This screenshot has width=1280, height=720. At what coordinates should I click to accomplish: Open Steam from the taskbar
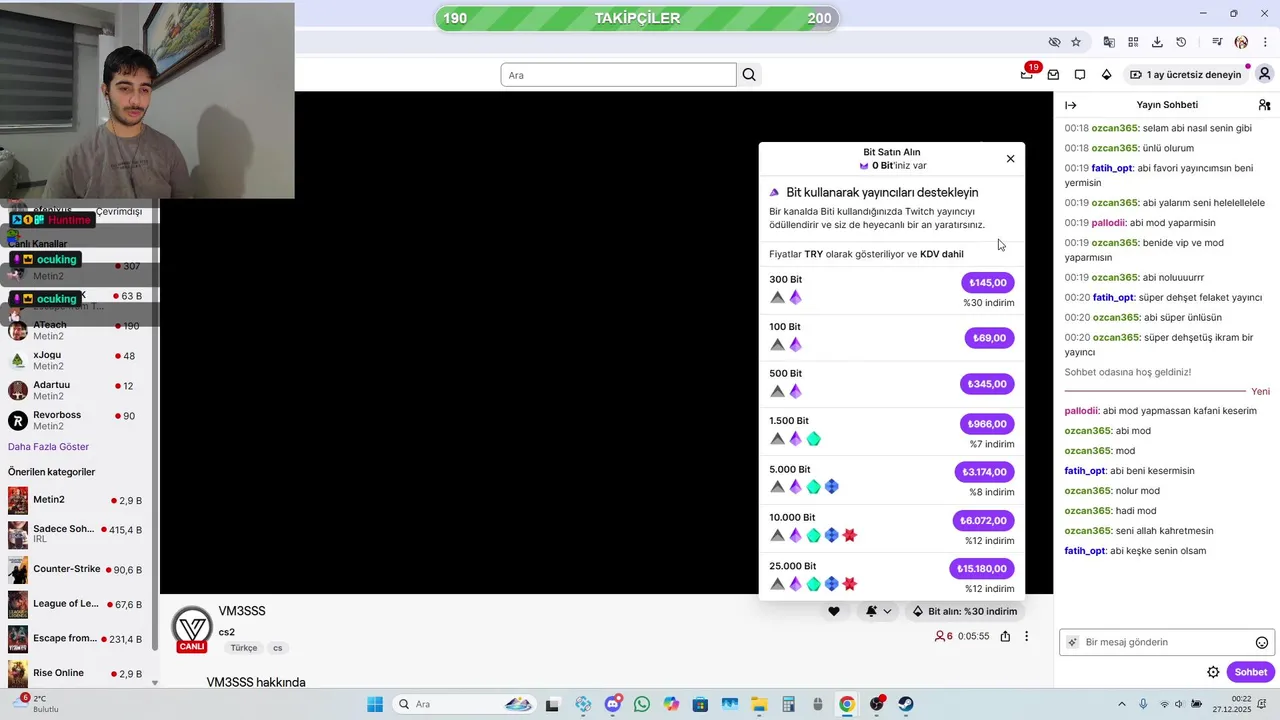pos(906,704)
